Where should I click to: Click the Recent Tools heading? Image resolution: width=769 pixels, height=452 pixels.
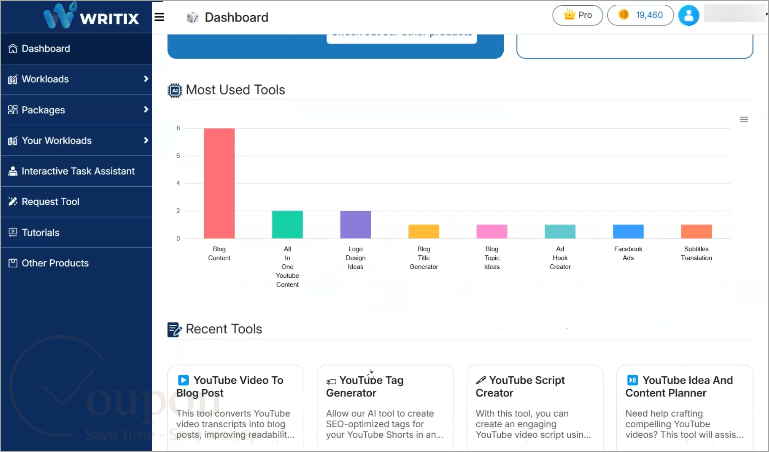coord(224,329)
